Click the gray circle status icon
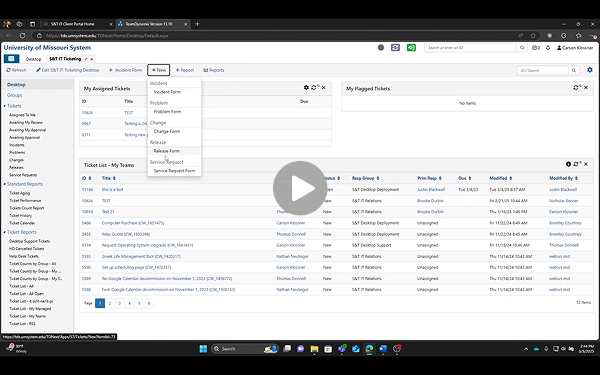Viewport: 600px width, 375px height. (x=381, y=47)
